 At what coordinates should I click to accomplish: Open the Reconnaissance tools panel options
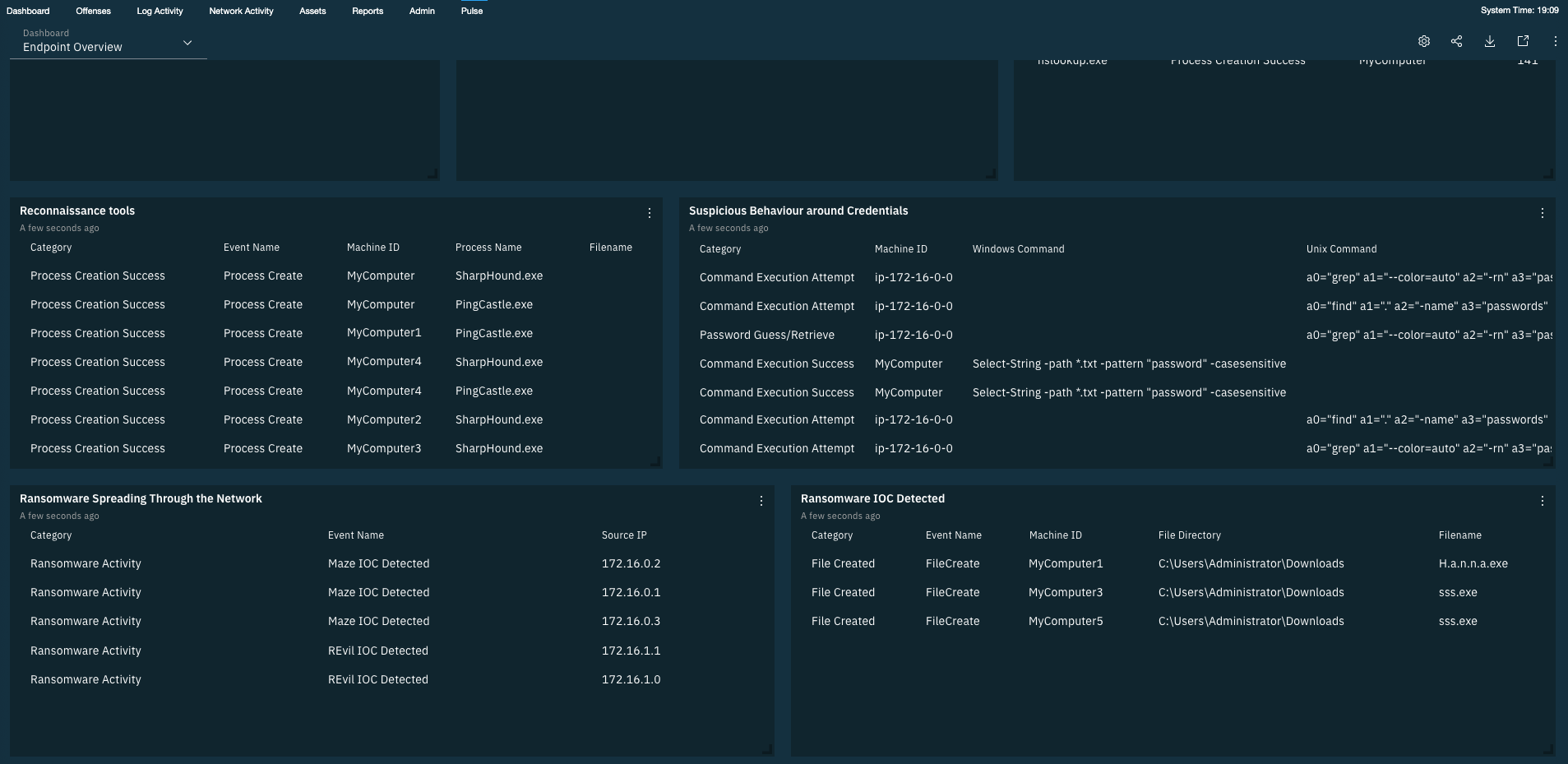649,212
